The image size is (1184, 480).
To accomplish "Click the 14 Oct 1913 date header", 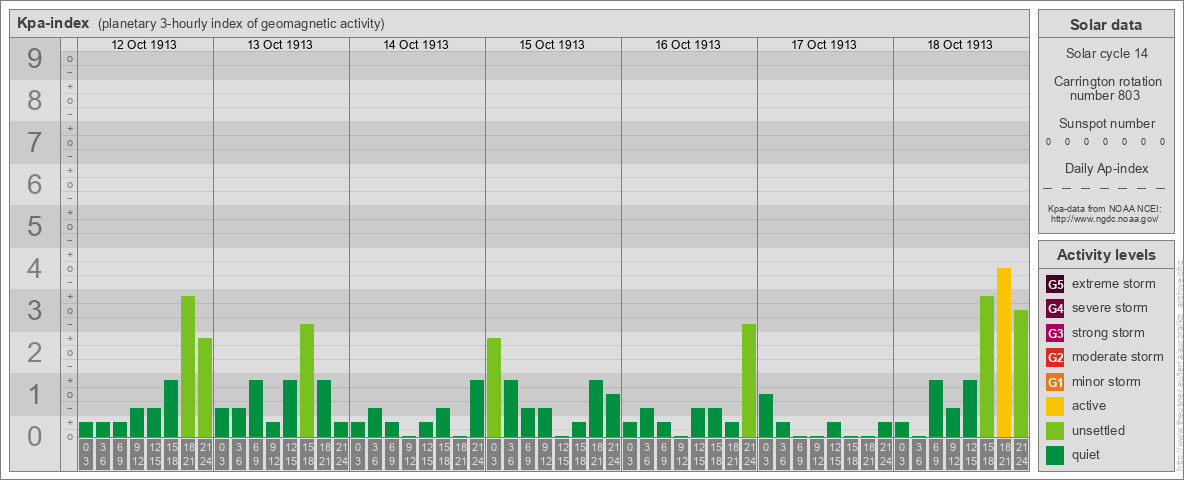I will [416, 45].
